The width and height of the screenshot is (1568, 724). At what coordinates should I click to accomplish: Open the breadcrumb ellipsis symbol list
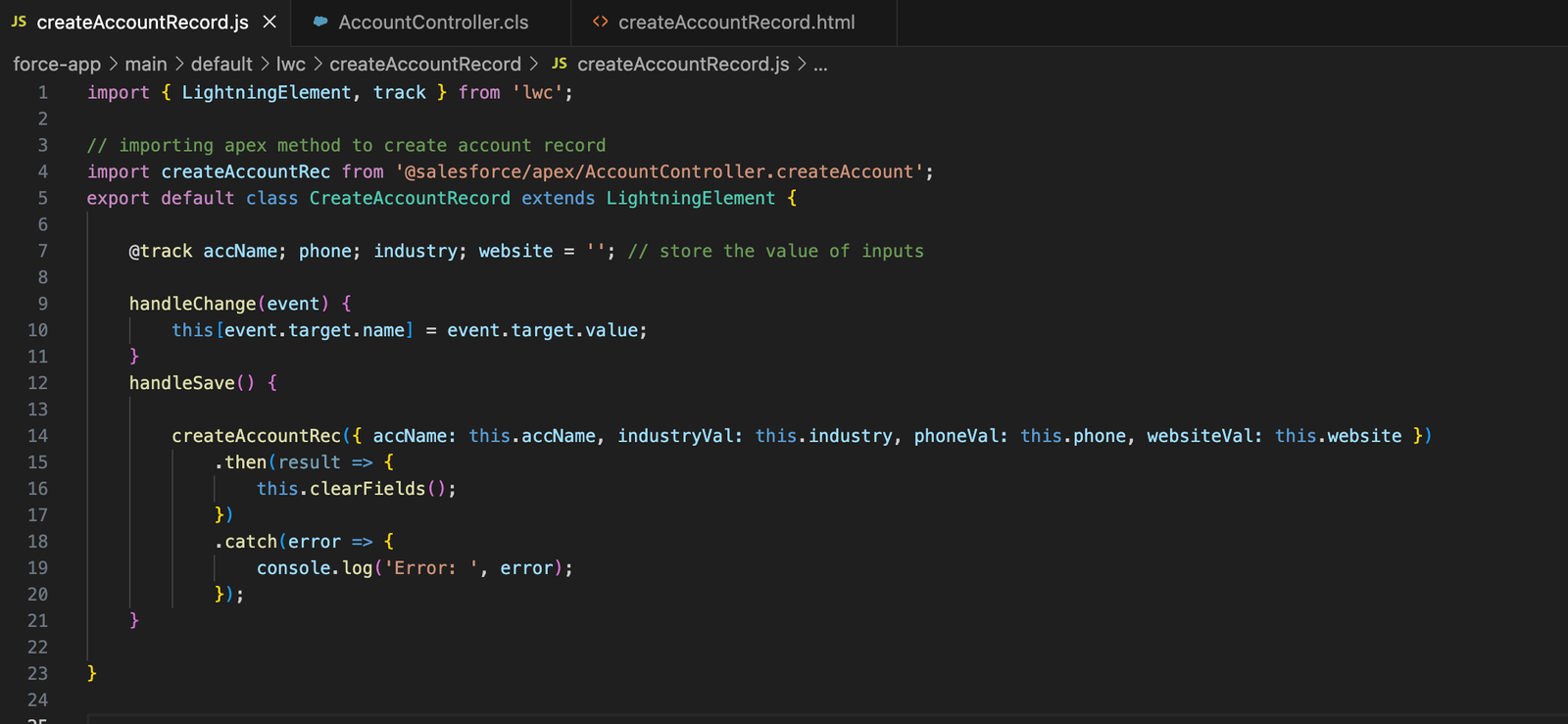tap(820, 65)
